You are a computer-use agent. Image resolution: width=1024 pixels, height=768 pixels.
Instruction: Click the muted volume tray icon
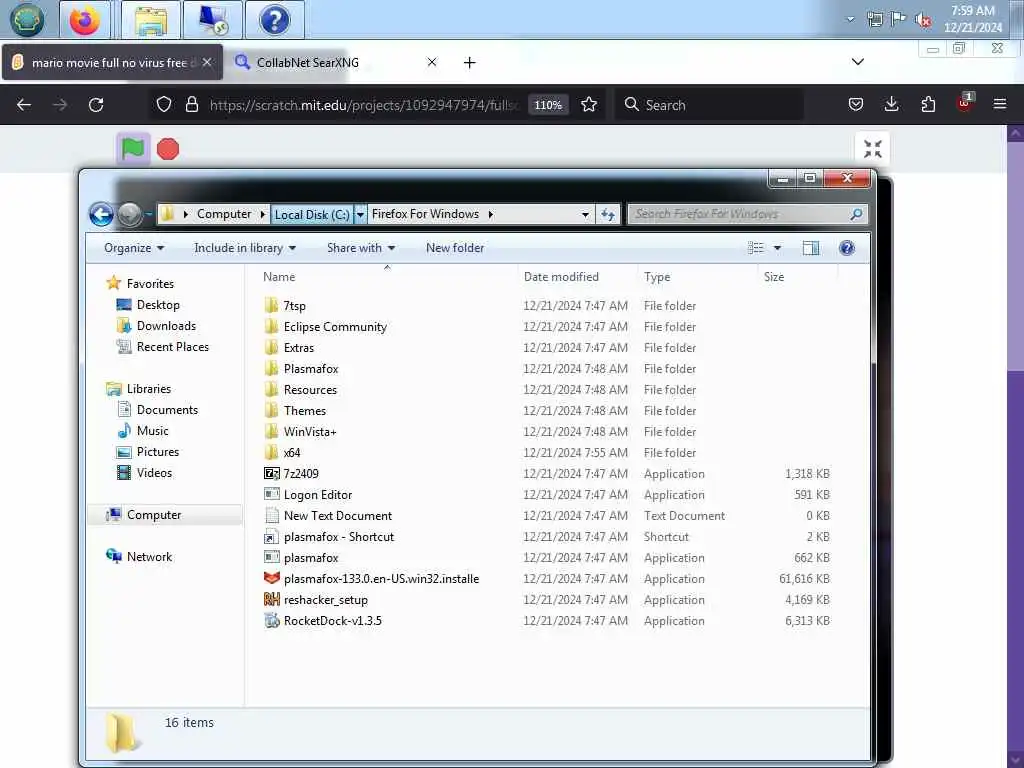(923, 20)
